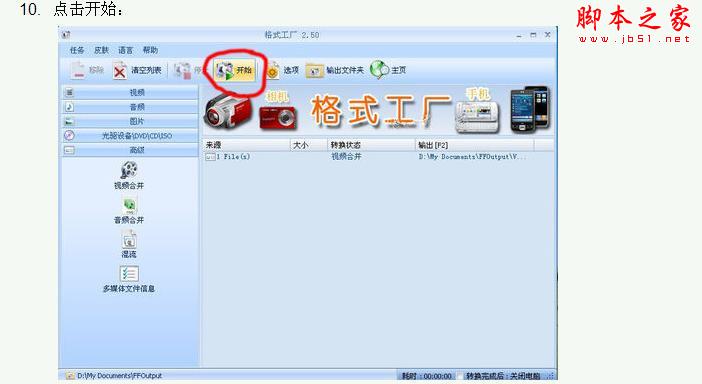The width and height of the screenshot is (702, 384).
Task: Click the 转换状态 column header
Action: [371, 145]
